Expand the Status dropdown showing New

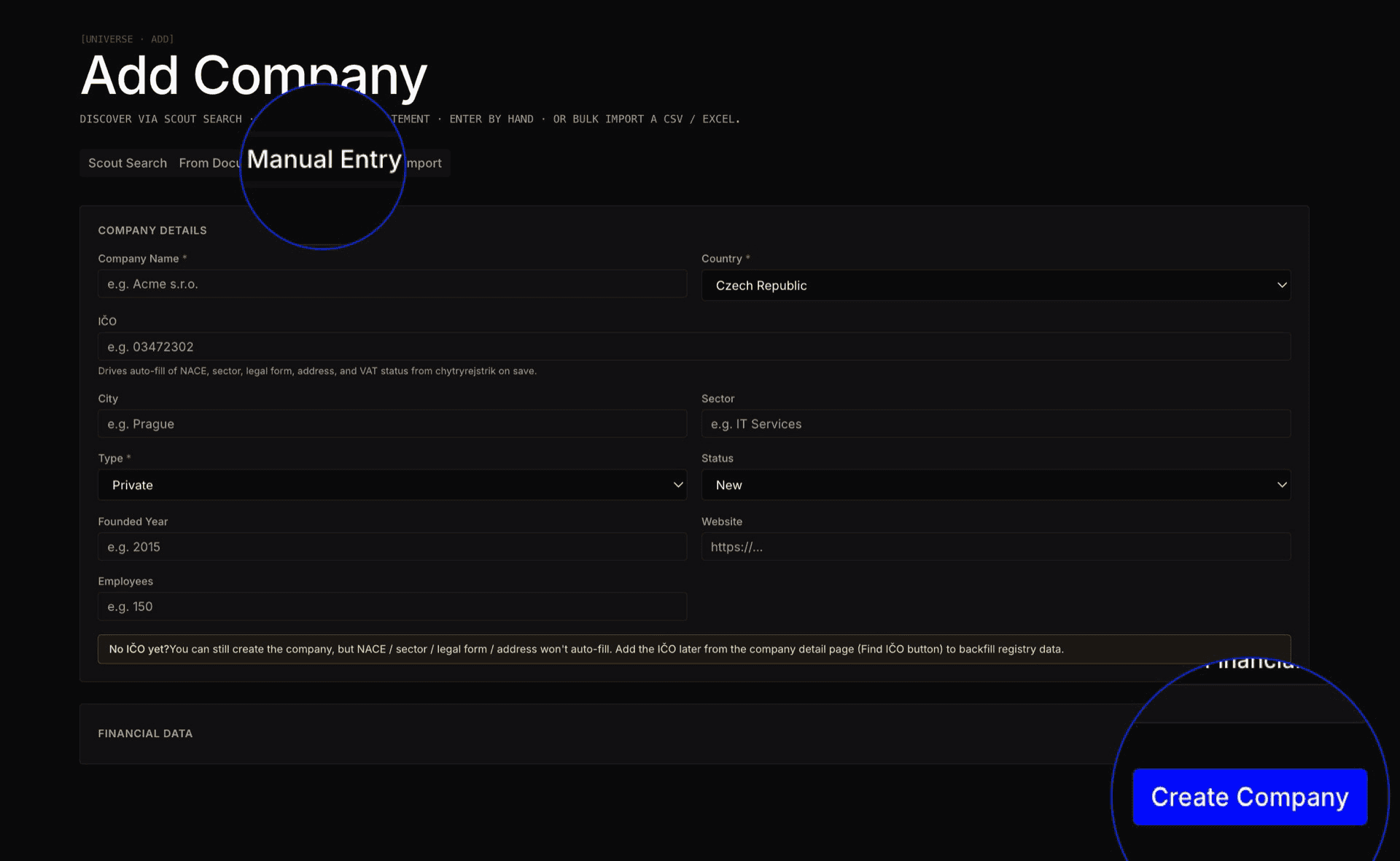click(996, 485)
